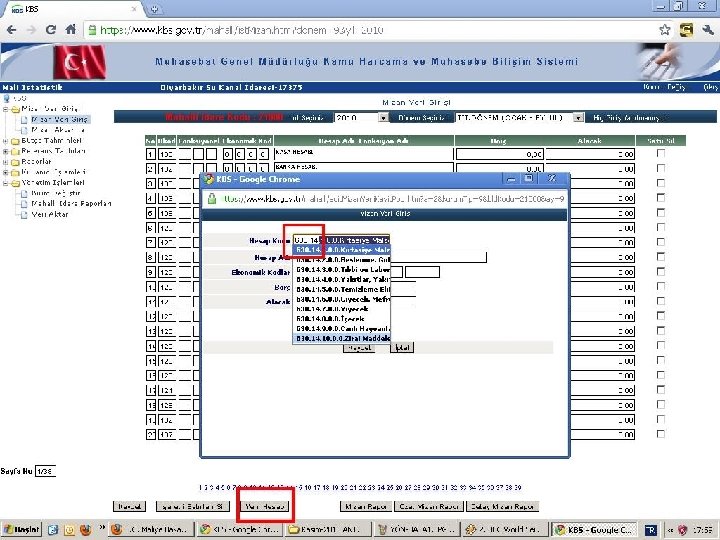Click the Borç field of Kasa Hesabı row
The width and height of the screenshot is (720, 540).
point(500,154)
